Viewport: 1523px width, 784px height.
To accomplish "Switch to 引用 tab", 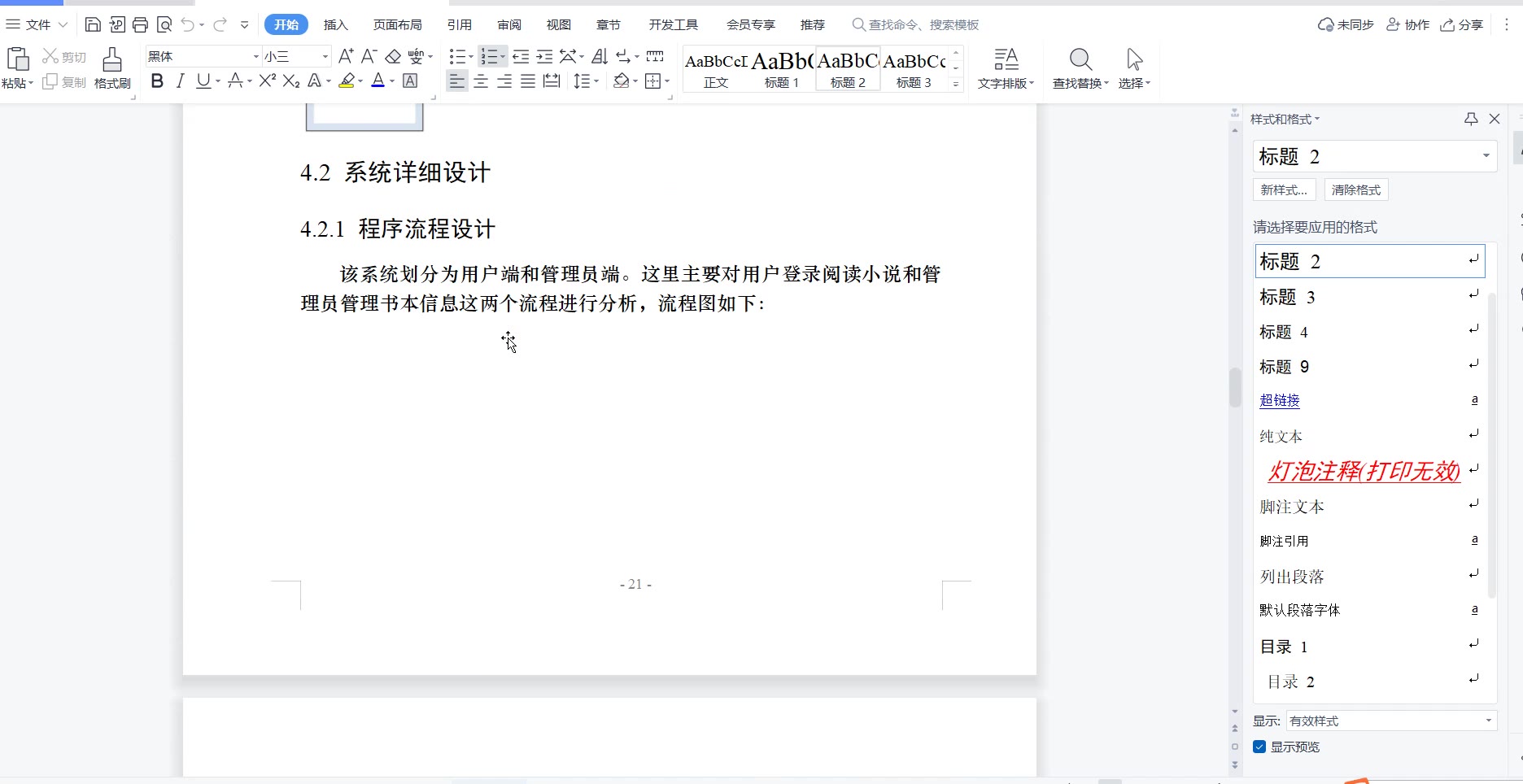I will click(460, 25).
